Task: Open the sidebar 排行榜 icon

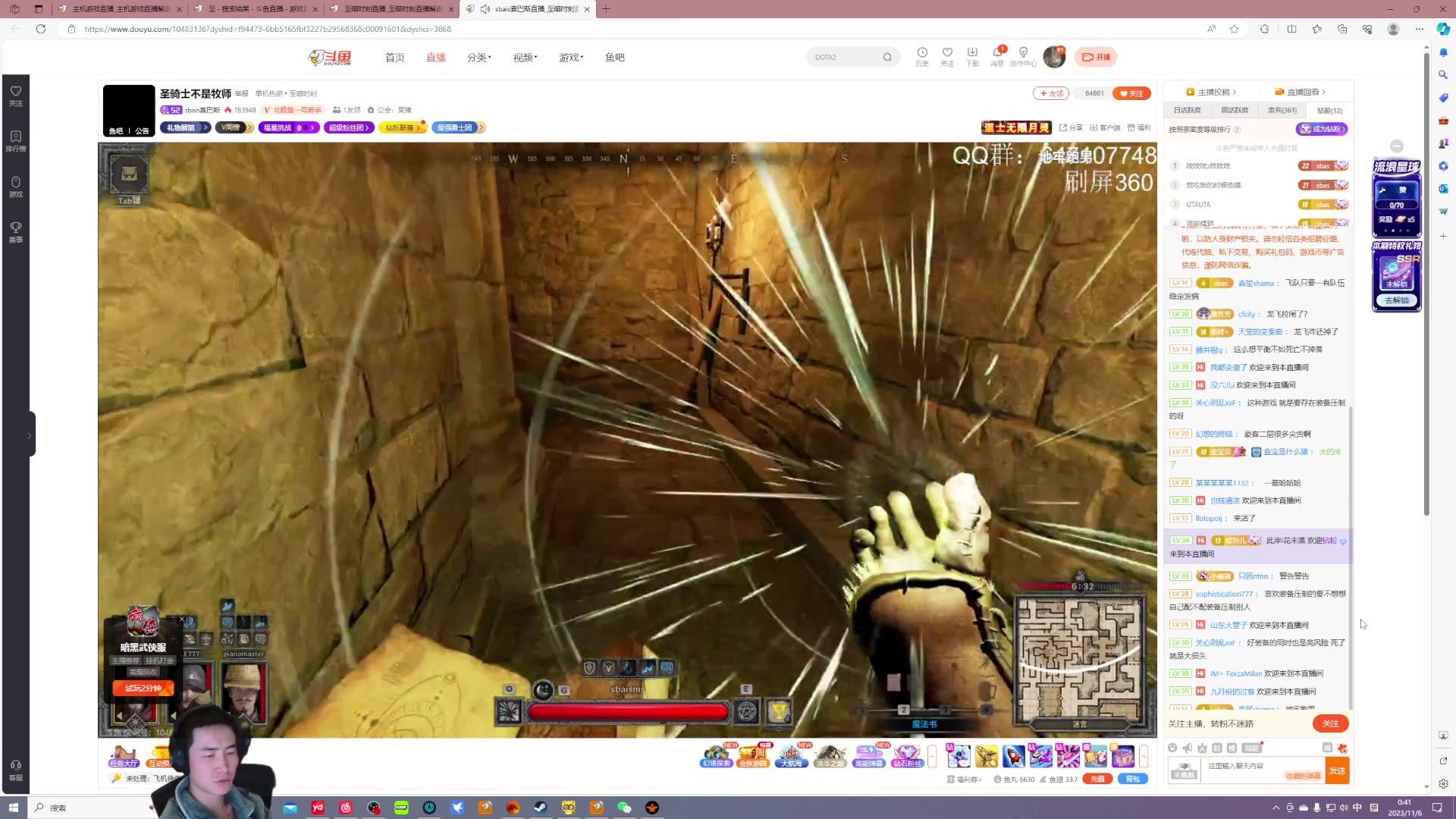Action: (x=15, y=141)
